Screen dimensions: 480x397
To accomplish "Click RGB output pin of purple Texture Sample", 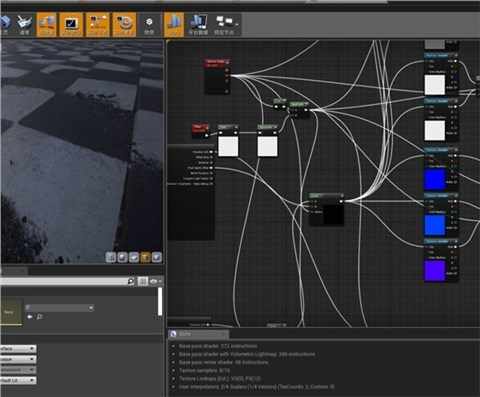I will (455, 247).
